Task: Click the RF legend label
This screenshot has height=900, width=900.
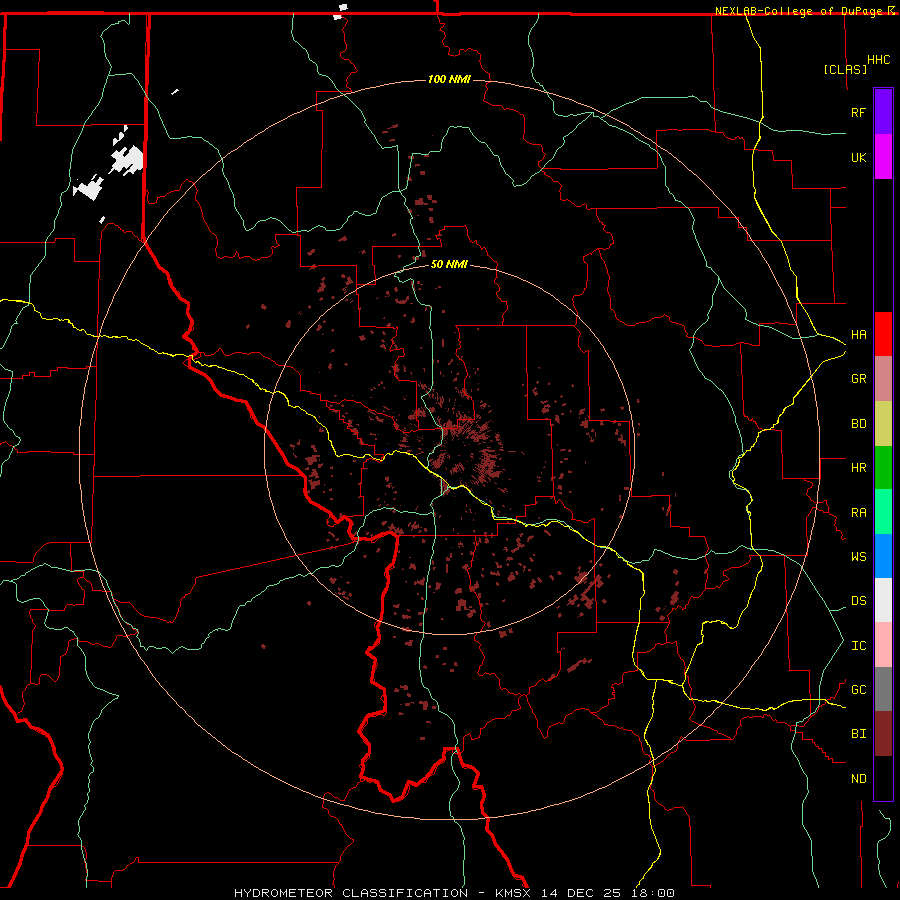Action: [x=858, y=112]
